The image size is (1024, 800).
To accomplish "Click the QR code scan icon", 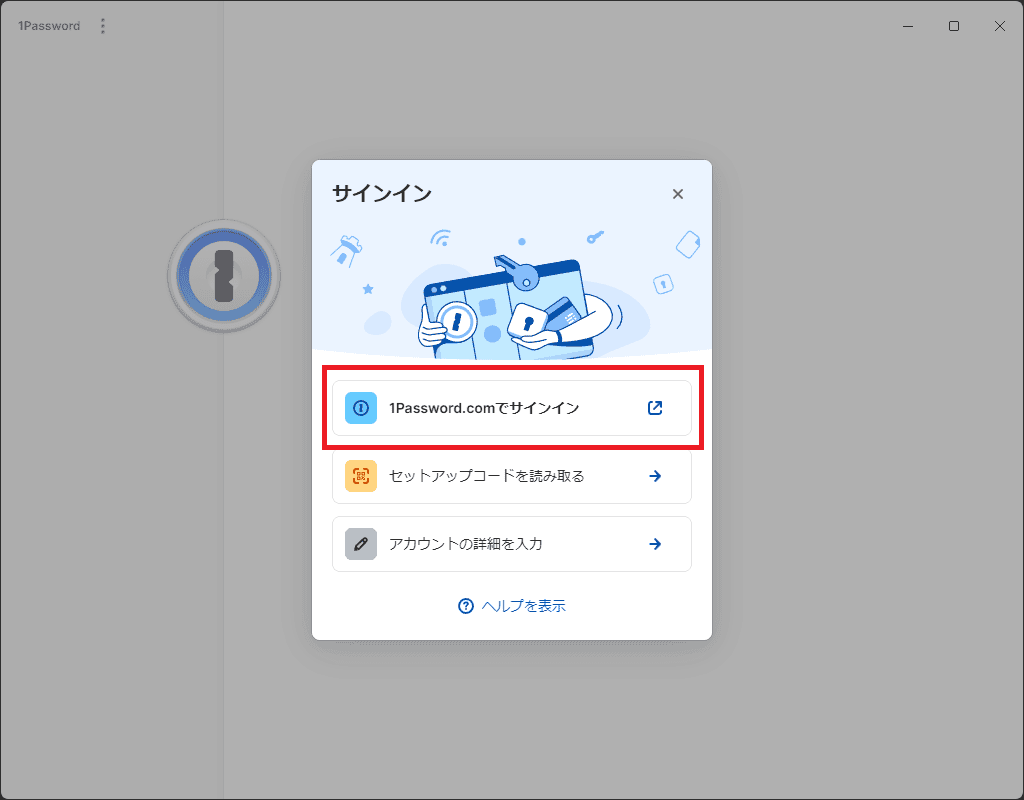I will click(x=361, y=476).
